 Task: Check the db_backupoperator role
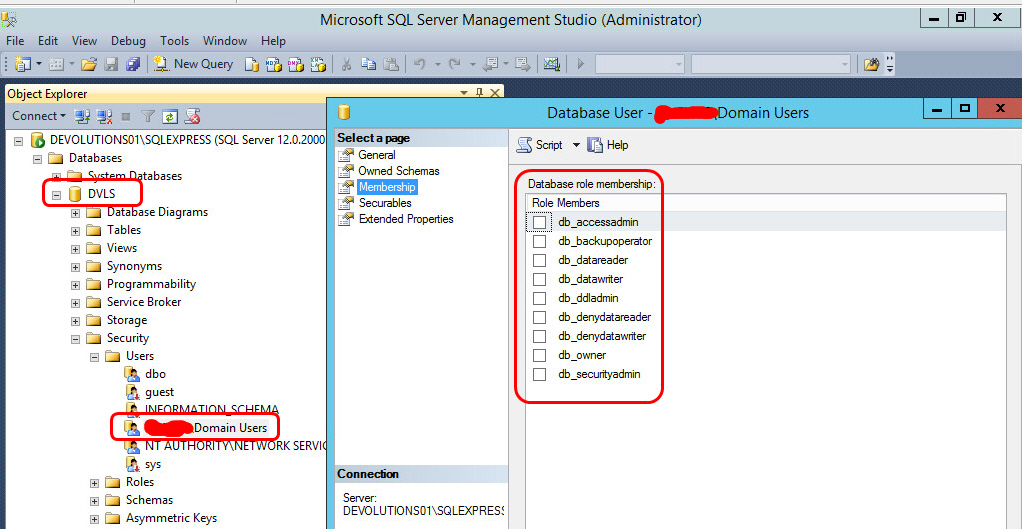coord(539,241)
